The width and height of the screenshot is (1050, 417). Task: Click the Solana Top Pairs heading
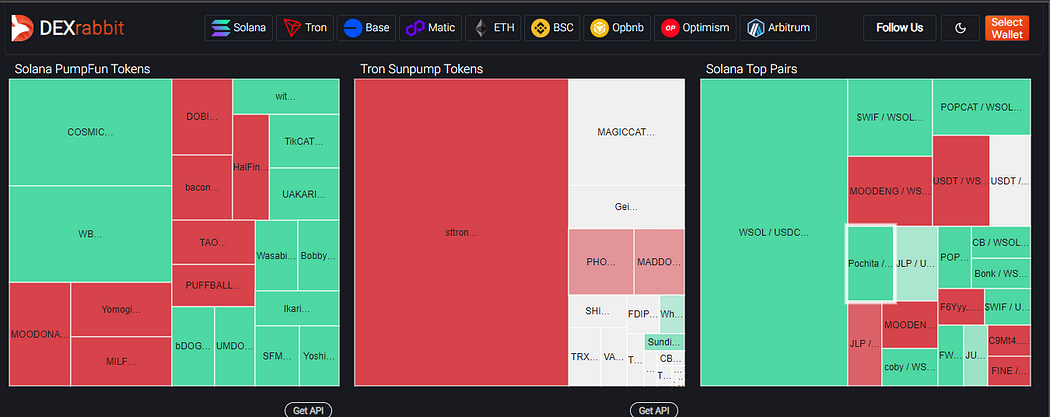point(751,69)
